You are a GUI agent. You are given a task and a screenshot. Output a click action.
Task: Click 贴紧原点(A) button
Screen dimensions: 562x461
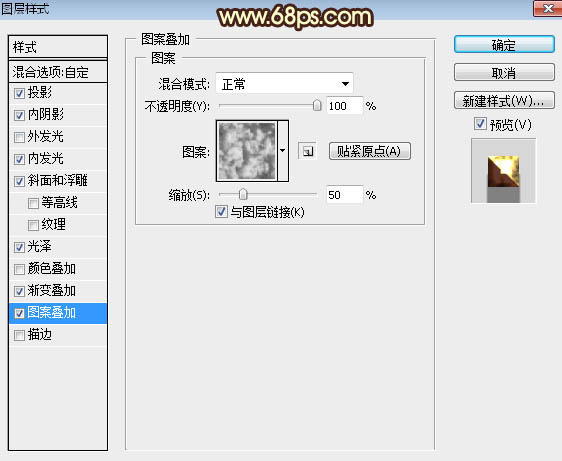point(370,151)
